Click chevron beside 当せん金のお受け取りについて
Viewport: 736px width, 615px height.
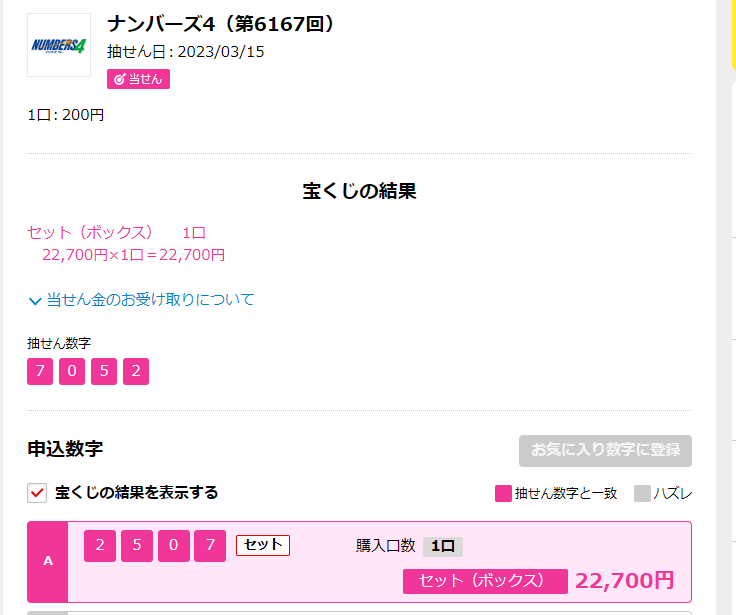(x=35, y=301)
